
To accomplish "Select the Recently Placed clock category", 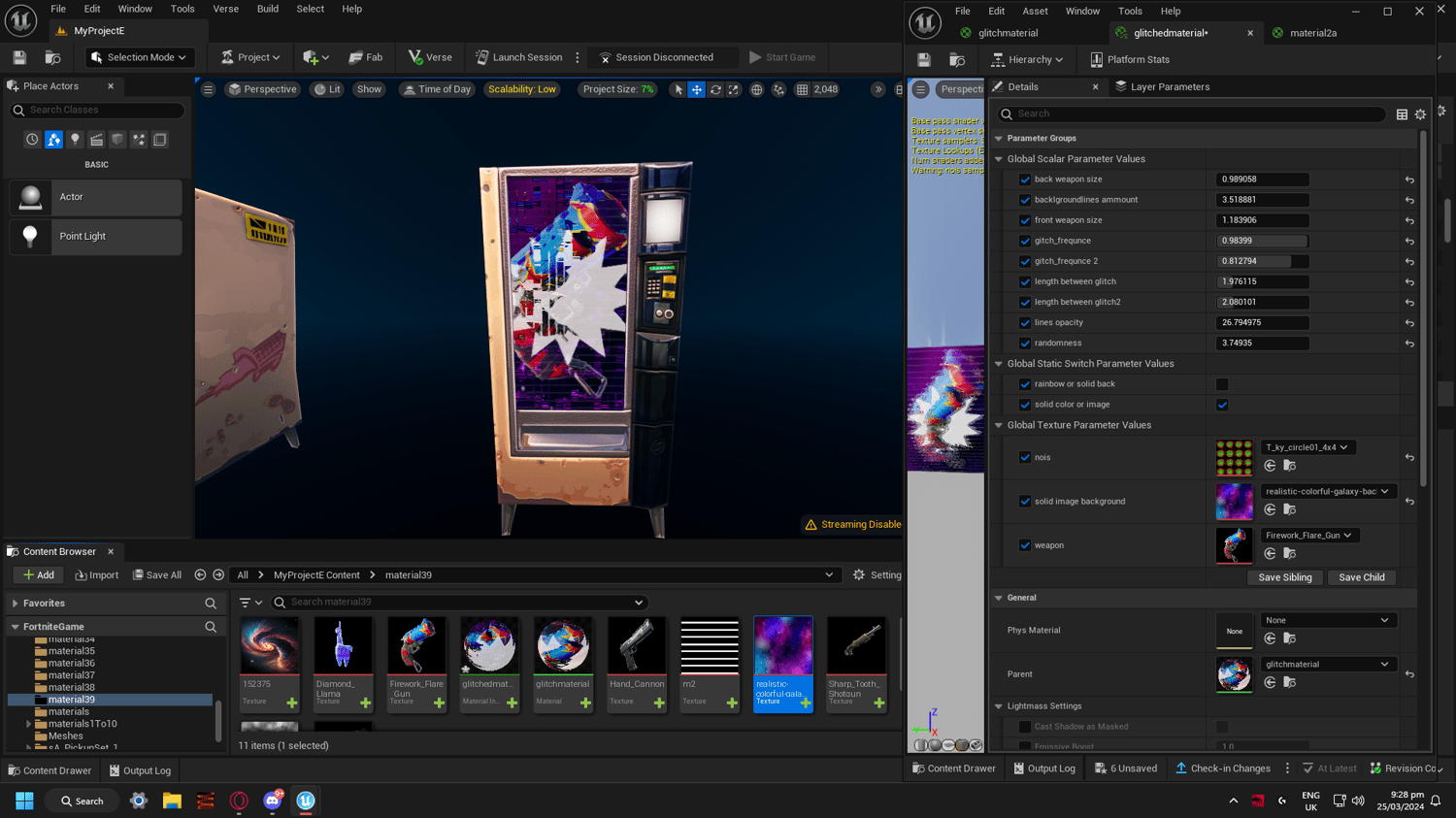I will tap(32, 140).
